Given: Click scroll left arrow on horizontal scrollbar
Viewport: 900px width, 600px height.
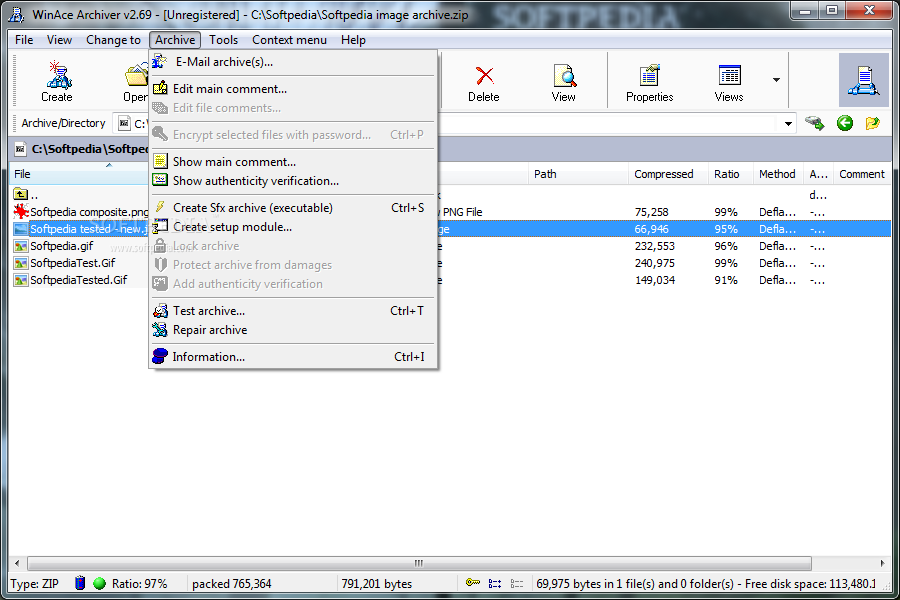Looking at the screenshot, I should click(x=17, y=563).
